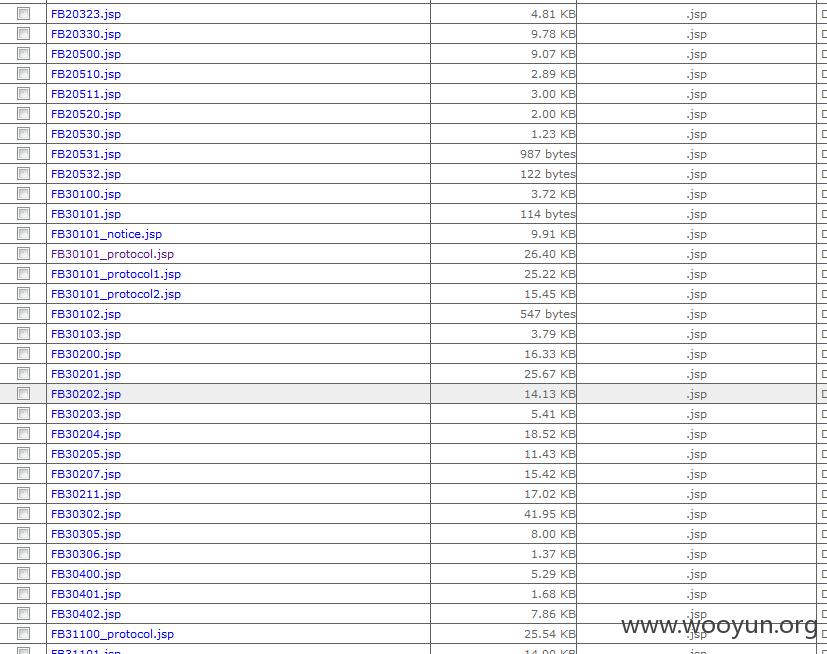Click .jsp type cell for FB20323.jsp

pos(696,14)
